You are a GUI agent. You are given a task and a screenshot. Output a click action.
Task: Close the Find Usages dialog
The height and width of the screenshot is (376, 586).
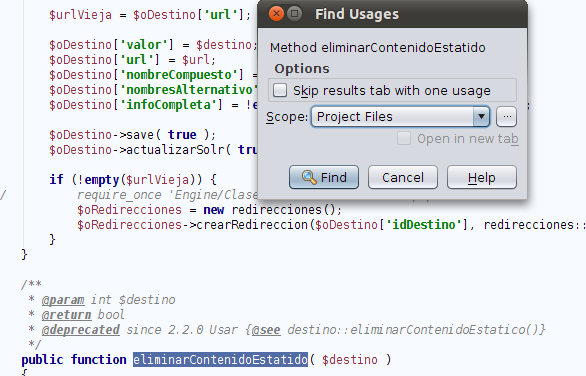[x=276, y=14]
